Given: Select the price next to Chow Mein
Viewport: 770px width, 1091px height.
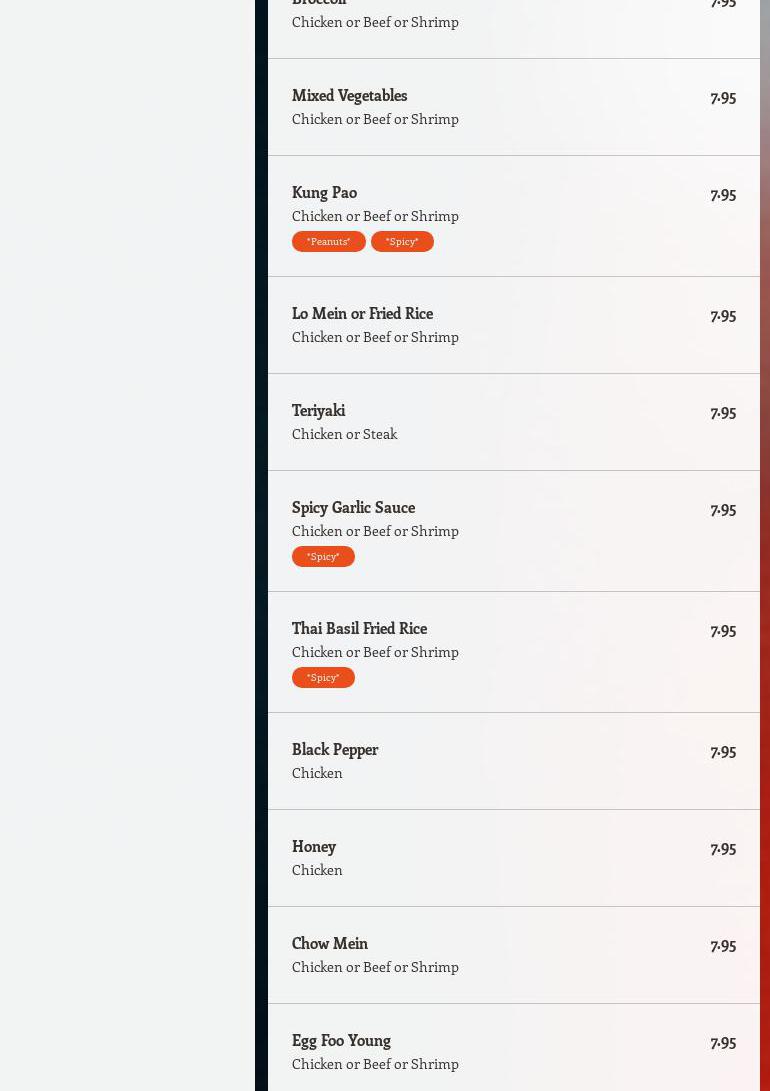Looking at the screenshot, I should [723, 944].
